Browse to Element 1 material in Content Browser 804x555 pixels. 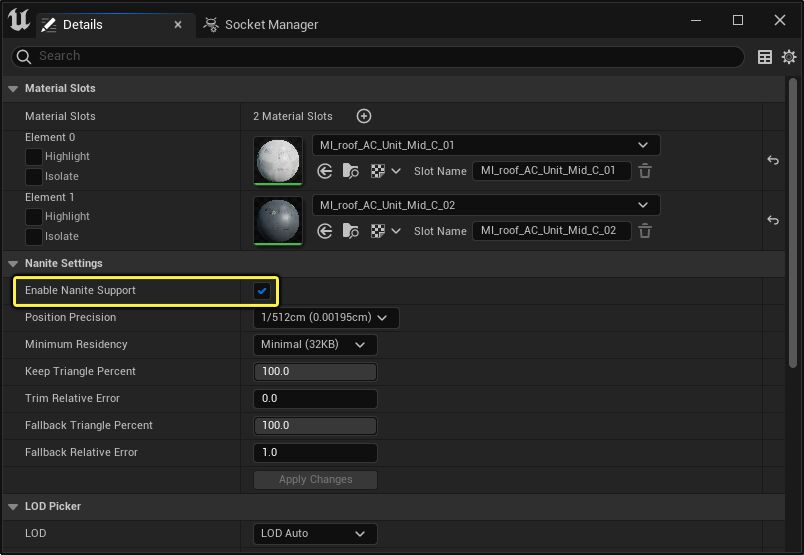coord(350,231)
